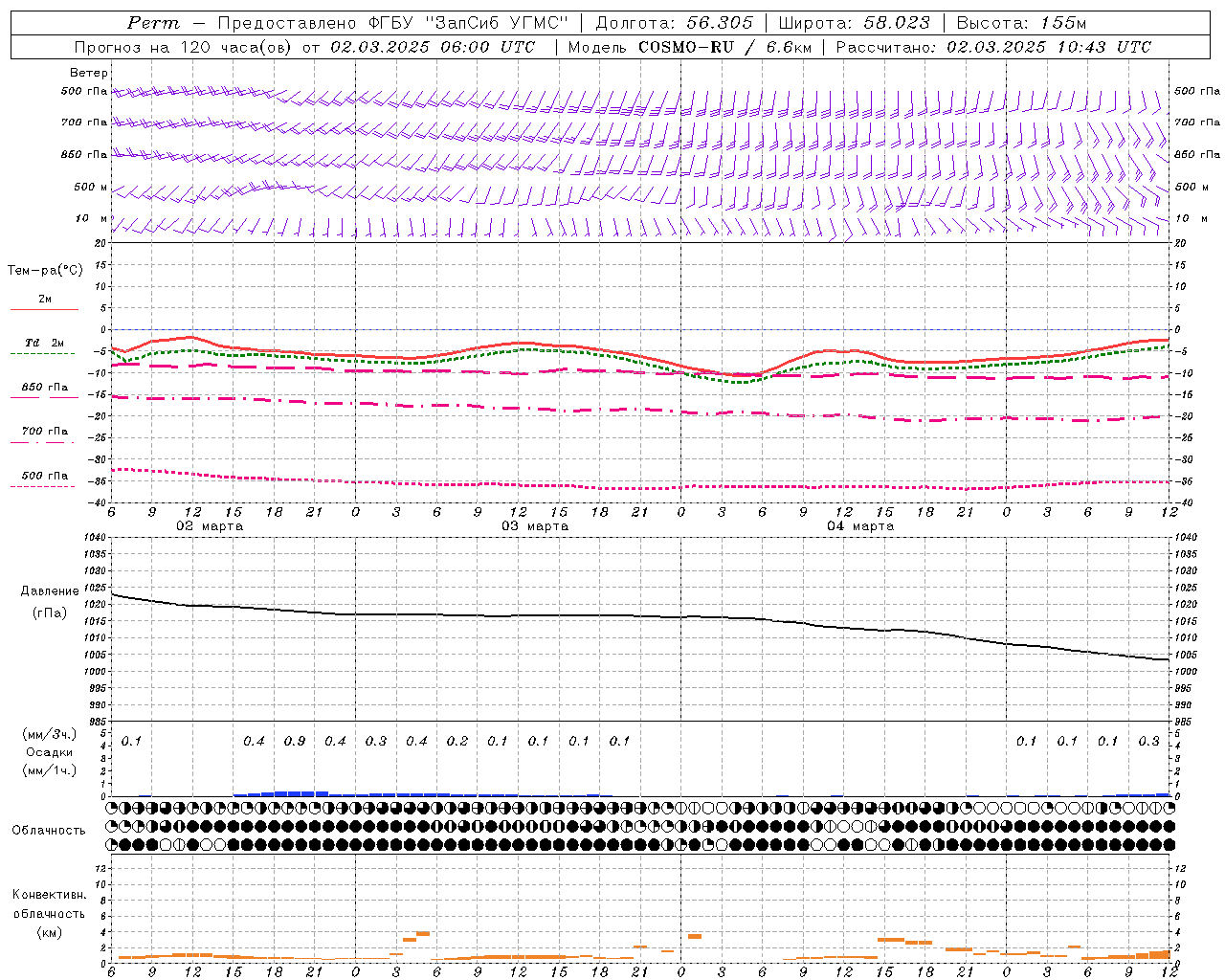Viewport: 1225px width, 980px height.
Task: Click the "02 марта" date label
Action: click(210, 526)
